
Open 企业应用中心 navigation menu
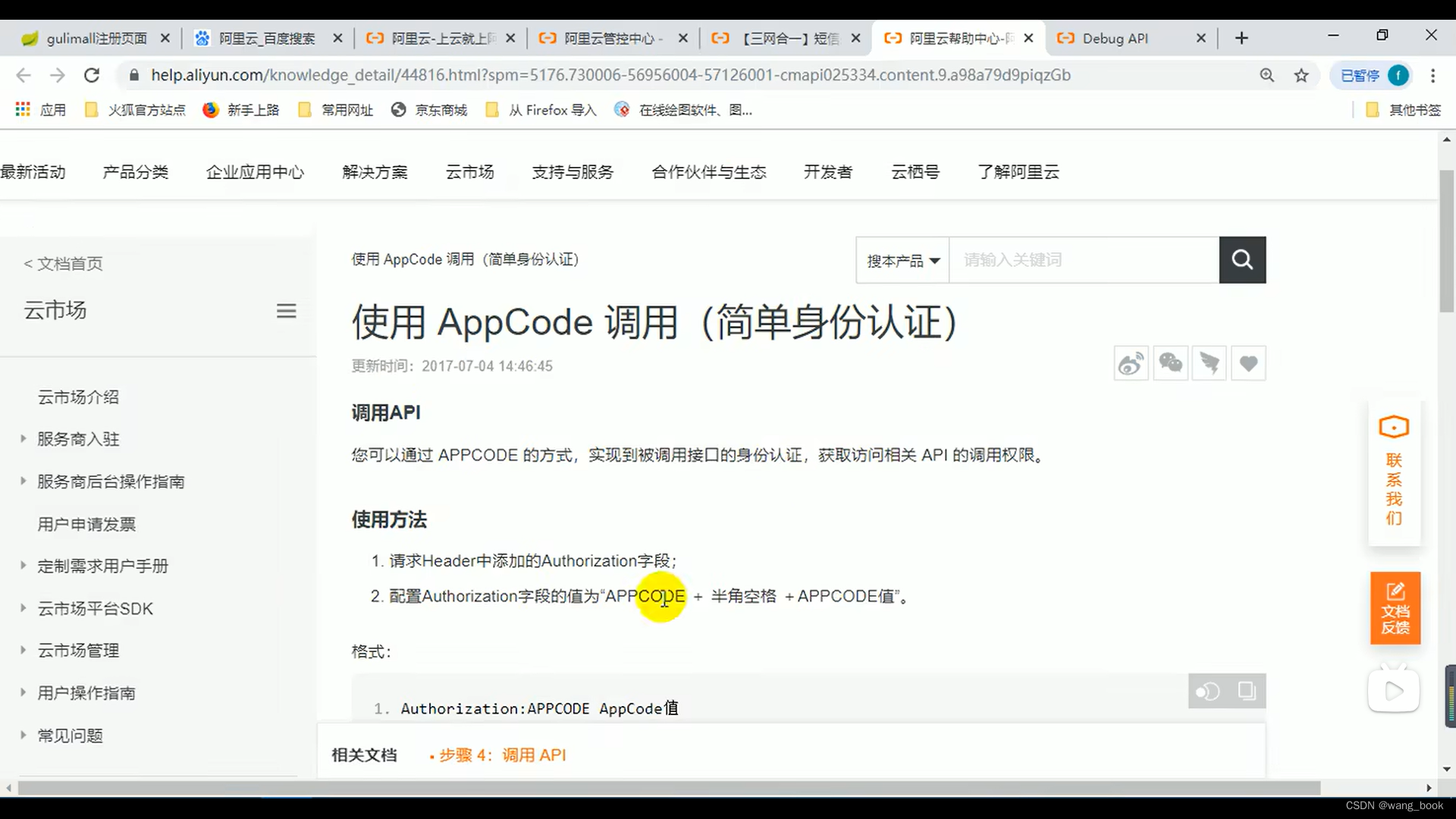(x=255, y=172)
